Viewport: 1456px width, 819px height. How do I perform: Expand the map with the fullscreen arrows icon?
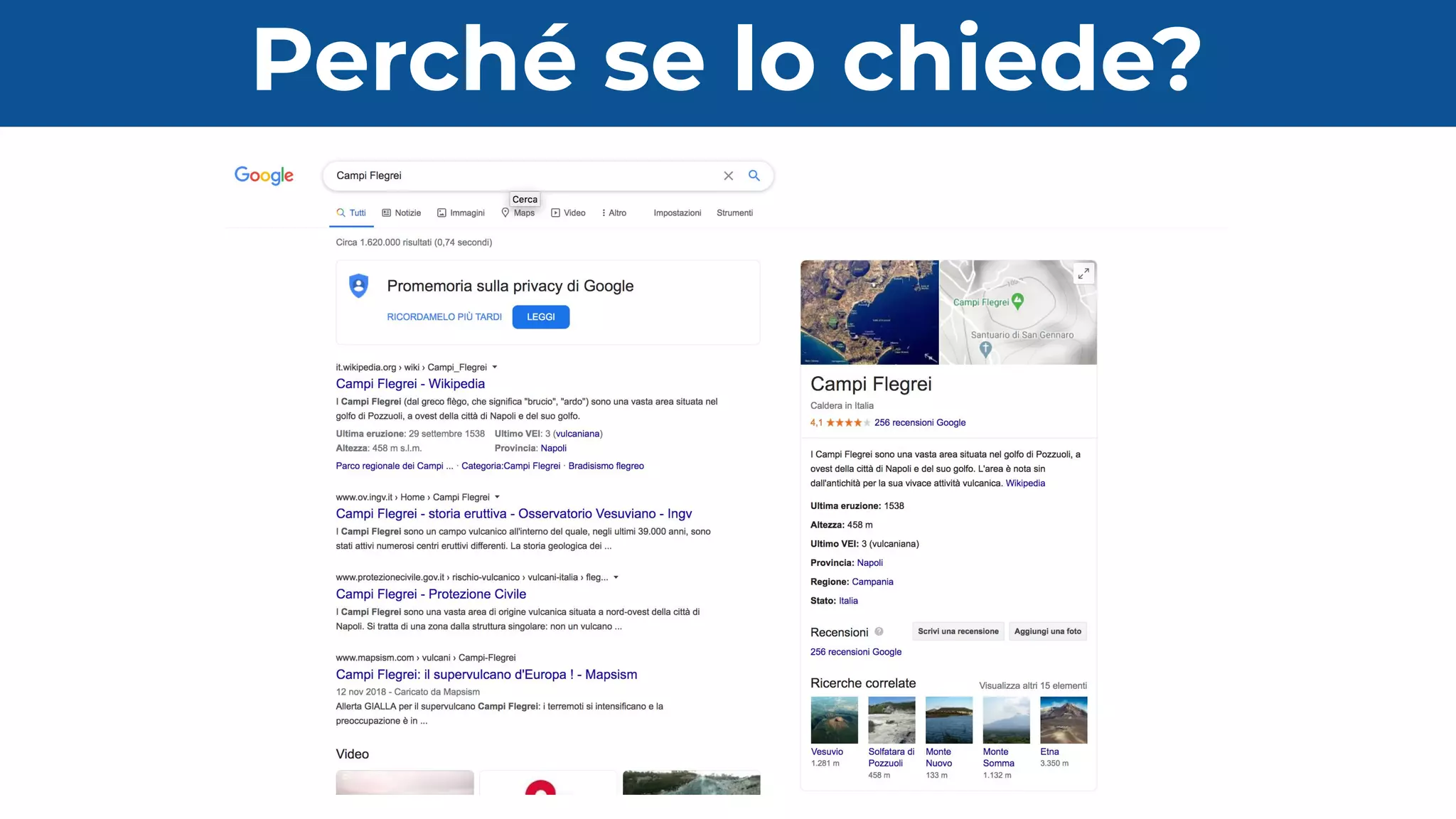pos(1083,274)
